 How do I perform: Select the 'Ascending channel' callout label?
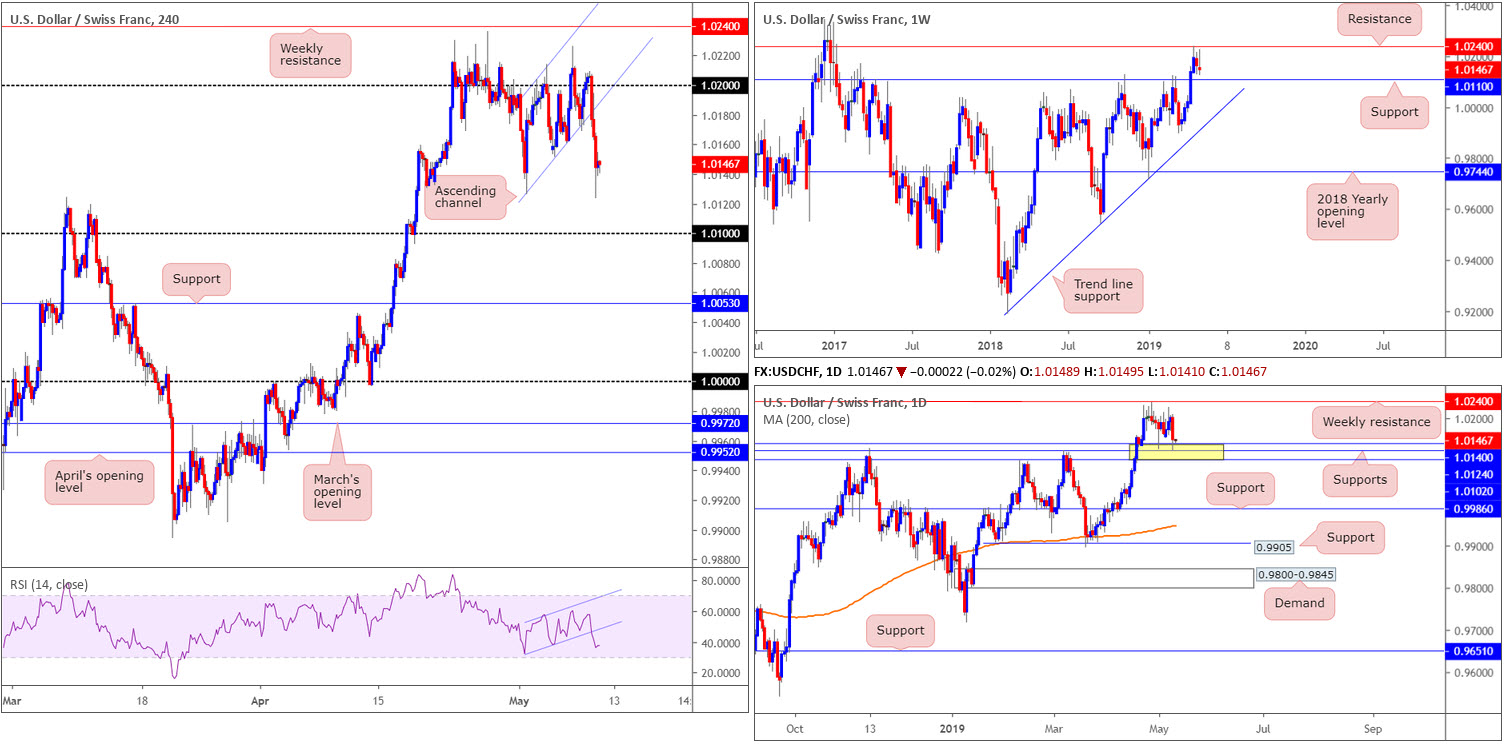pyautogui.click(x=466, y=196)
